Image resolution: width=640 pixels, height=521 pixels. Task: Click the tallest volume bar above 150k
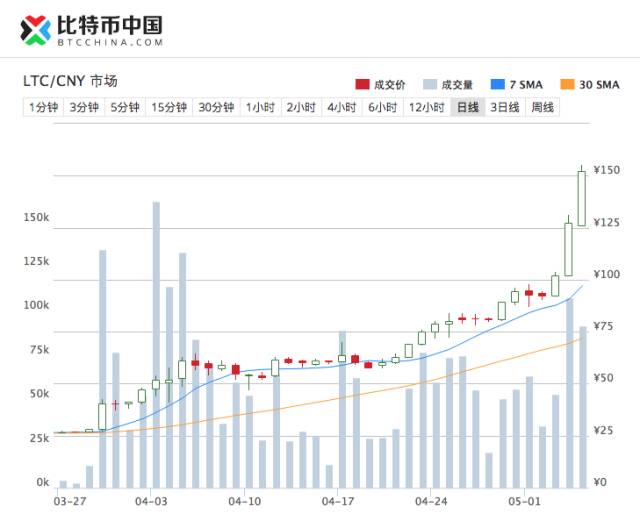pyautogui.click(x=156, y=345)
